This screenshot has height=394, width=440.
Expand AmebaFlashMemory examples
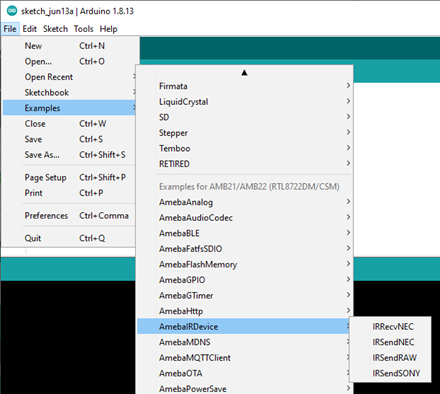tap(245, 264)
